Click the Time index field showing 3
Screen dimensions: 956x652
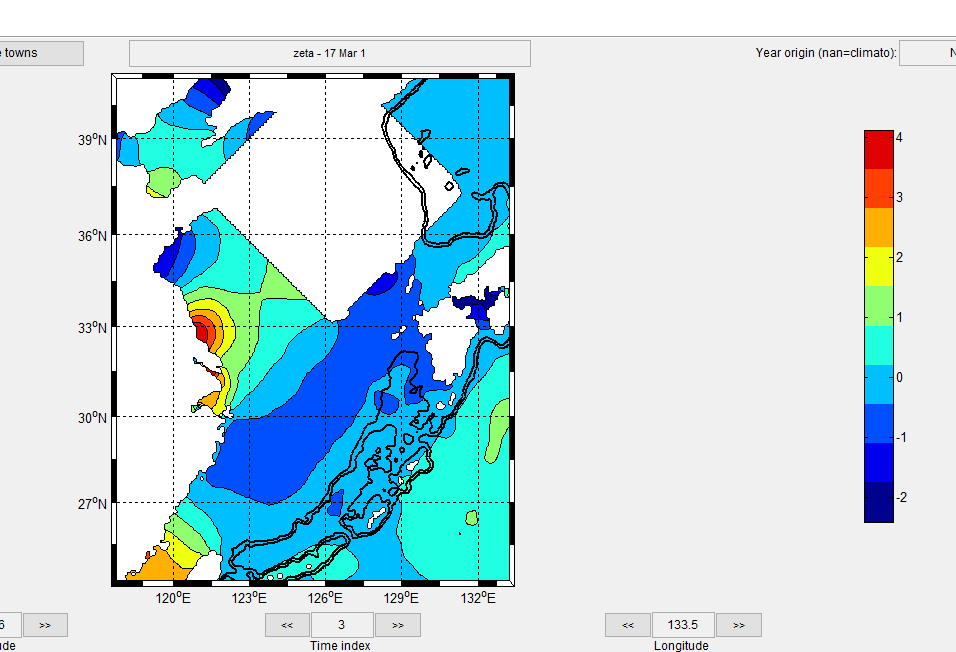(x=342, y=625)
